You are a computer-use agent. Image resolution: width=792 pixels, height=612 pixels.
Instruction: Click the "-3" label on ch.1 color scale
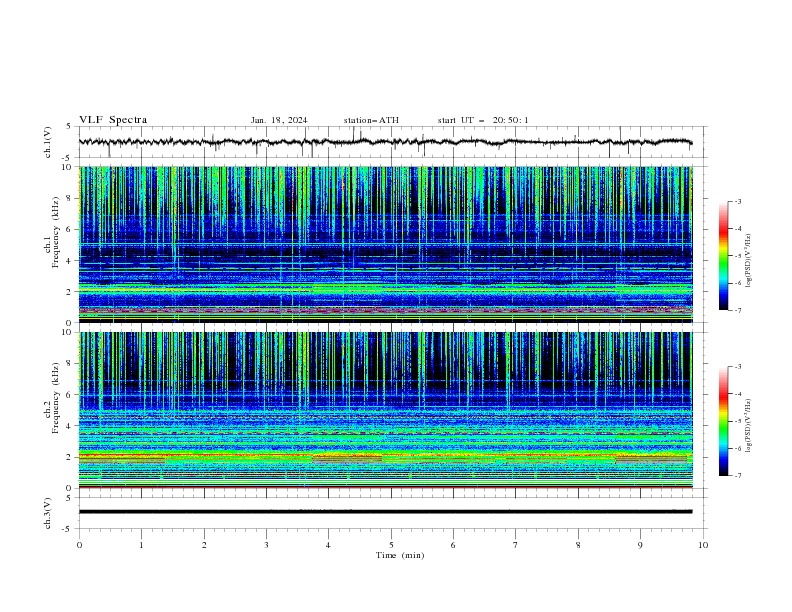[737, 201]
